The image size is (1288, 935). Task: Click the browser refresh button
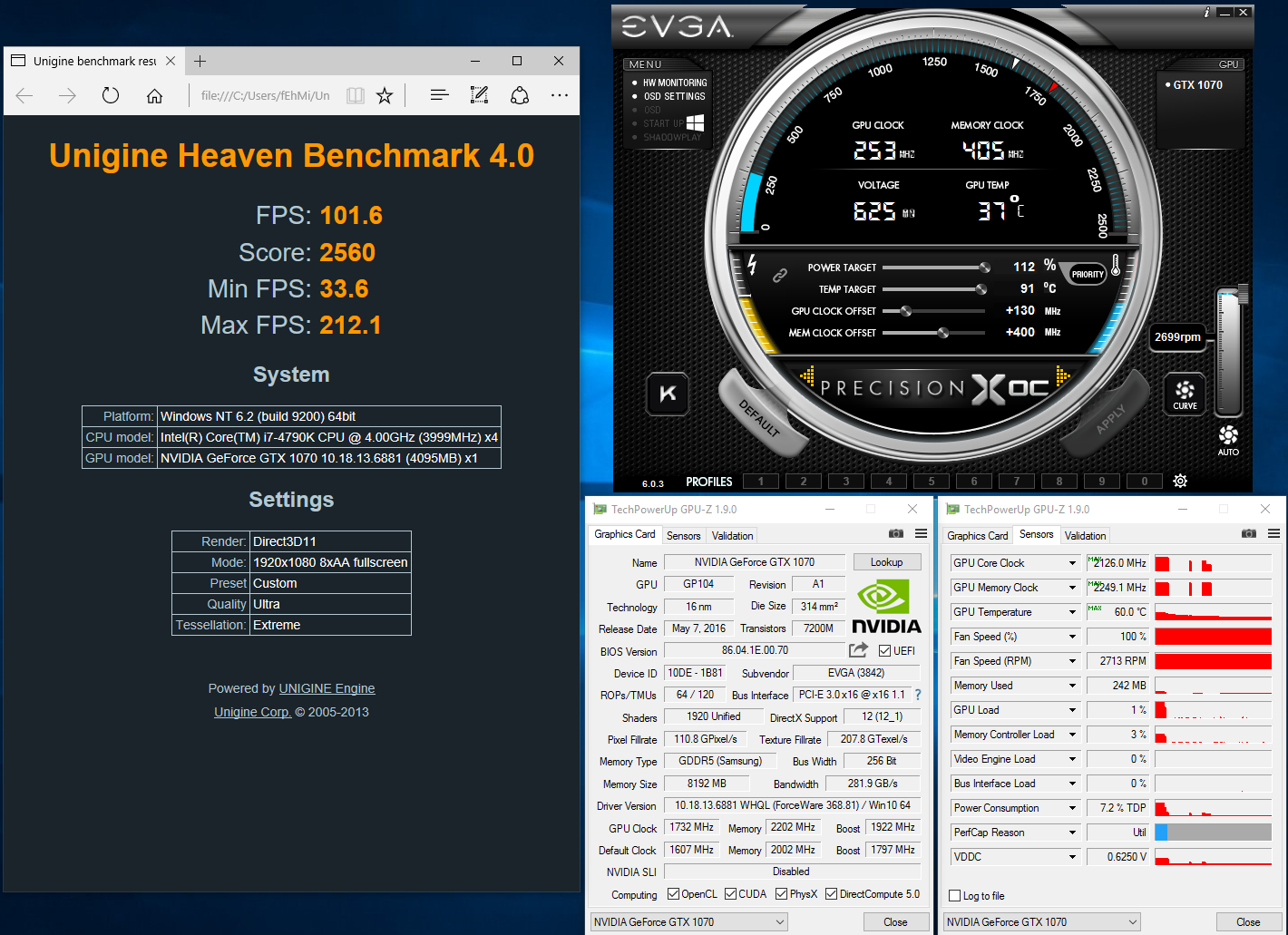[x=111, y=95]
